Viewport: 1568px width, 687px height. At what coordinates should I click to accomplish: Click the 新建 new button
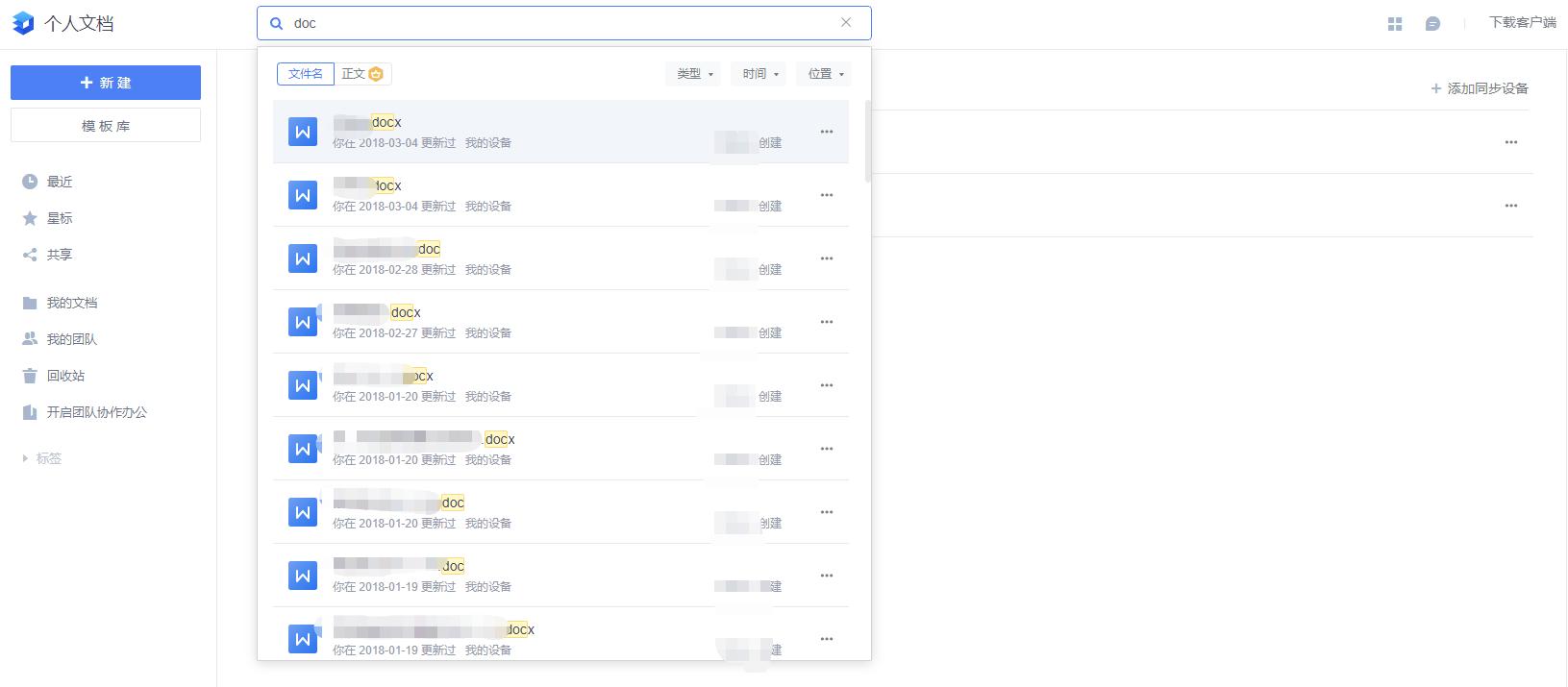[106, 83]
